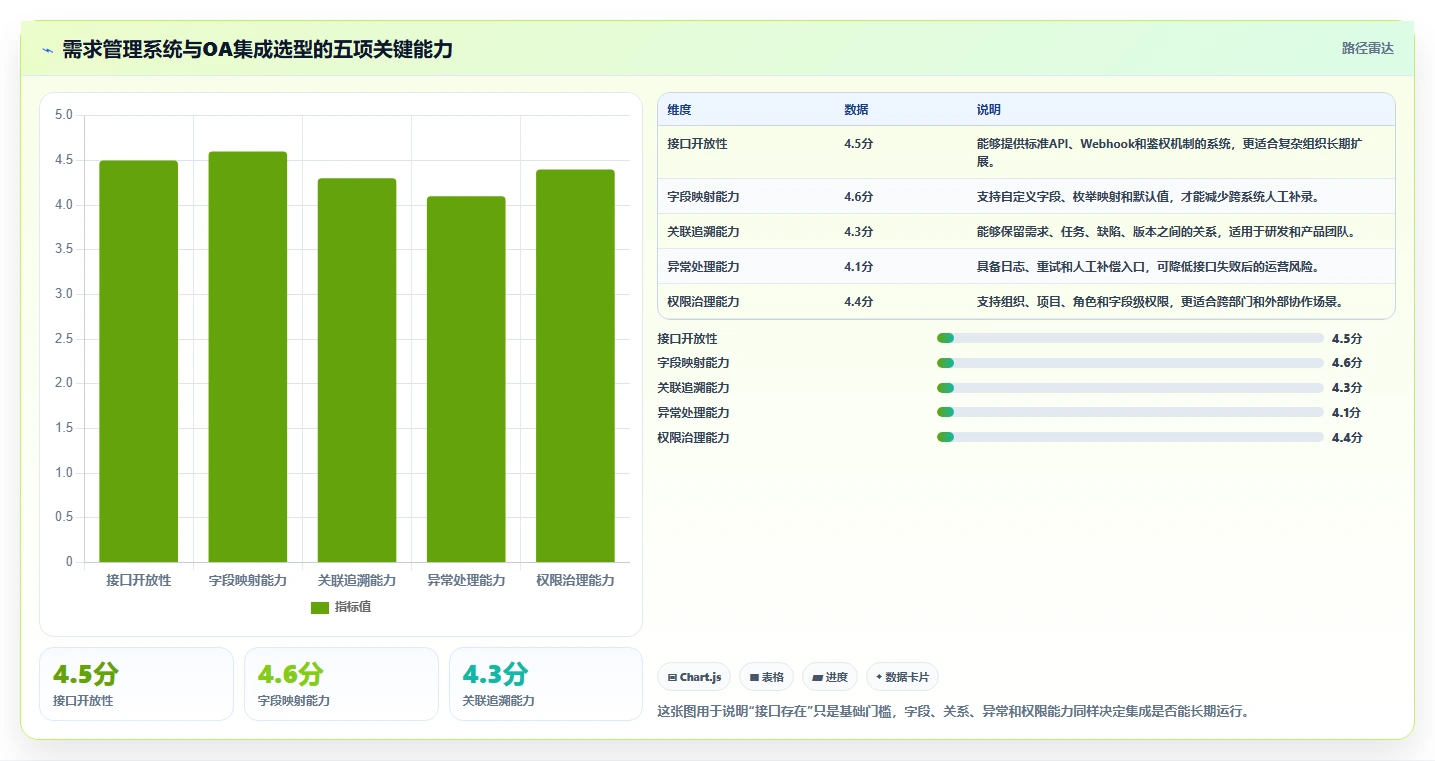Click the footer caption about 接口存在

click(x=953, y=712)
